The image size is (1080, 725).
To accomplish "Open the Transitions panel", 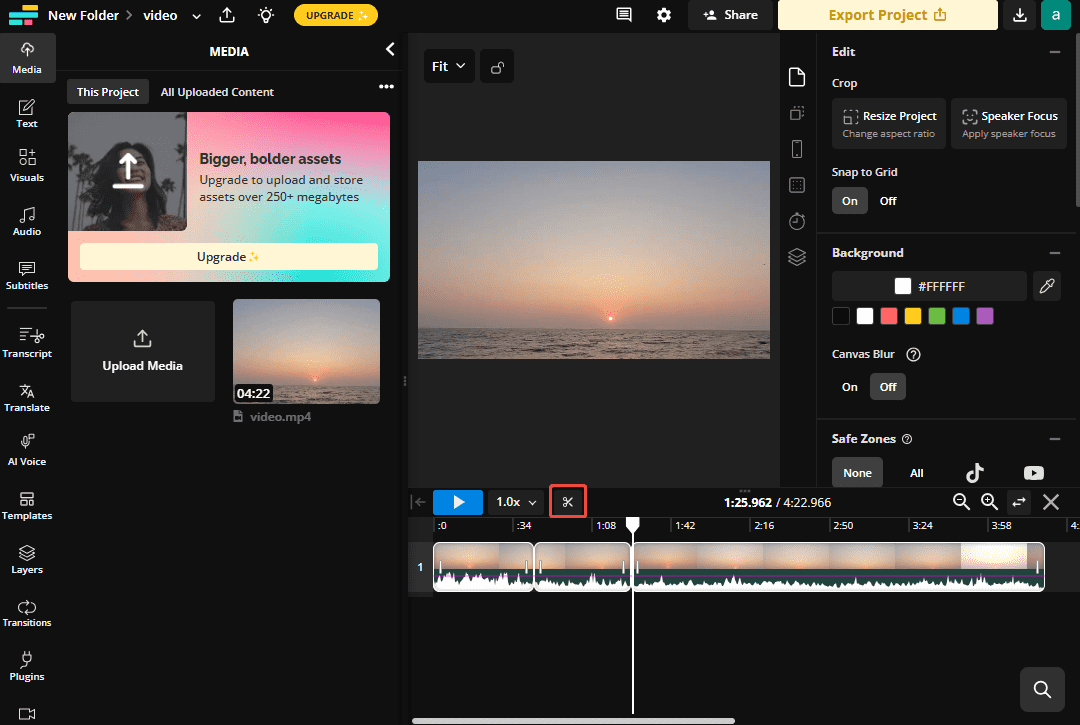I will [x=27, y=613].
